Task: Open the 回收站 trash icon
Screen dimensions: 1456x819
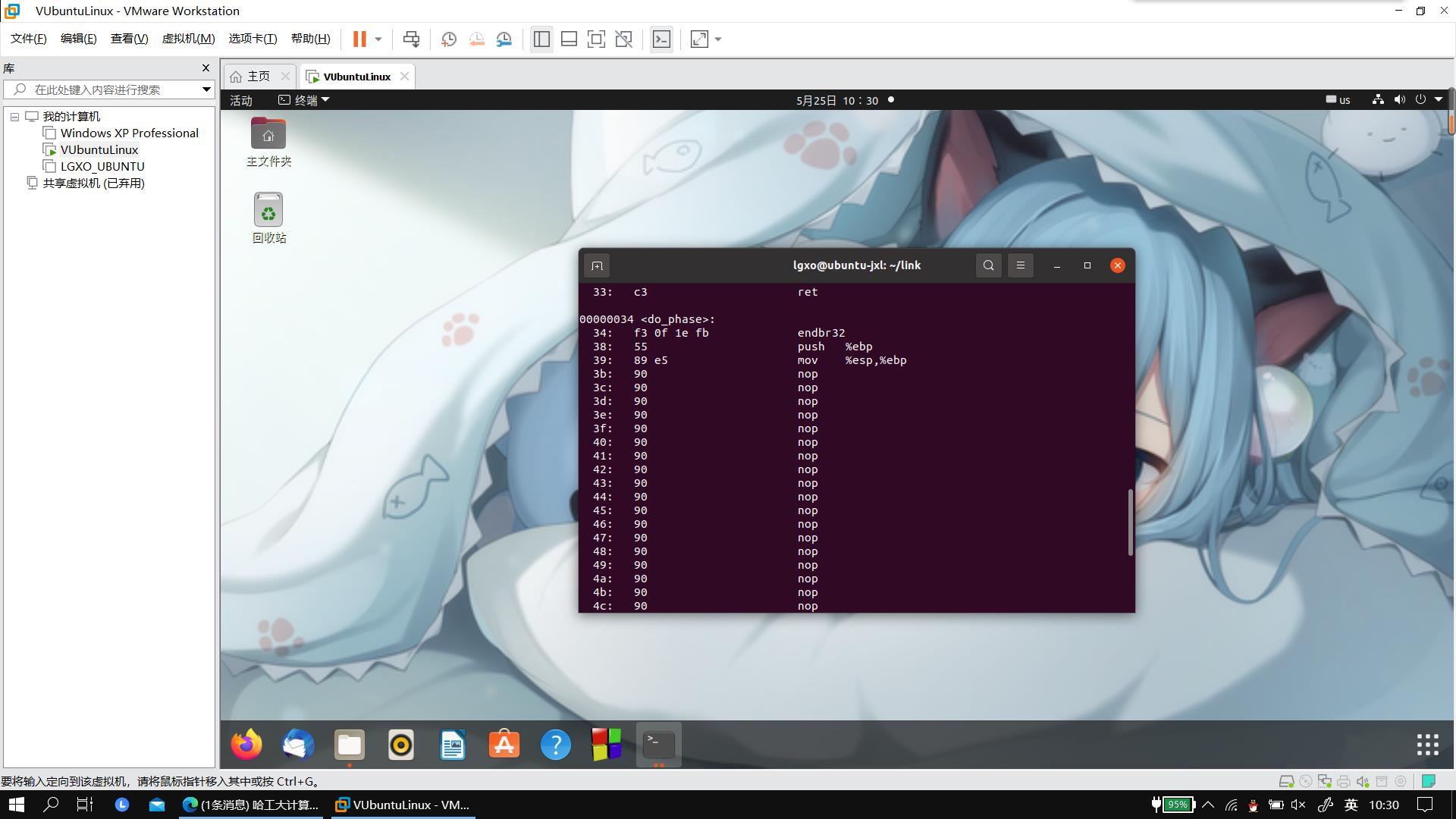Action: click(268, 218)
